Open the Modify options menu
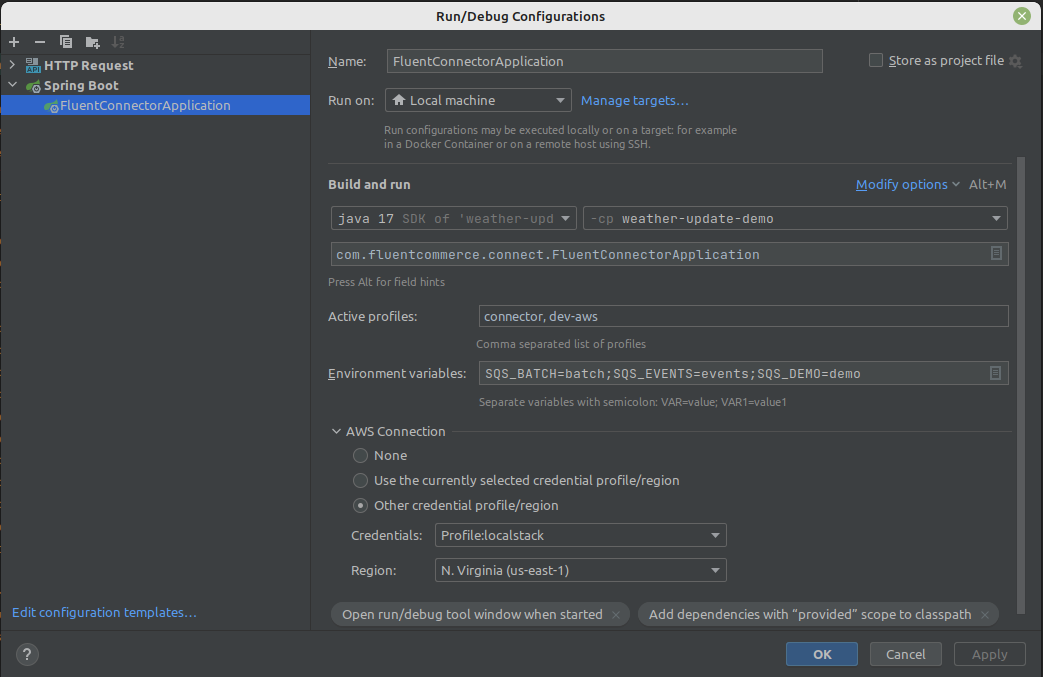The height and width of the screenshot is (677, 1043). point(907,185)
